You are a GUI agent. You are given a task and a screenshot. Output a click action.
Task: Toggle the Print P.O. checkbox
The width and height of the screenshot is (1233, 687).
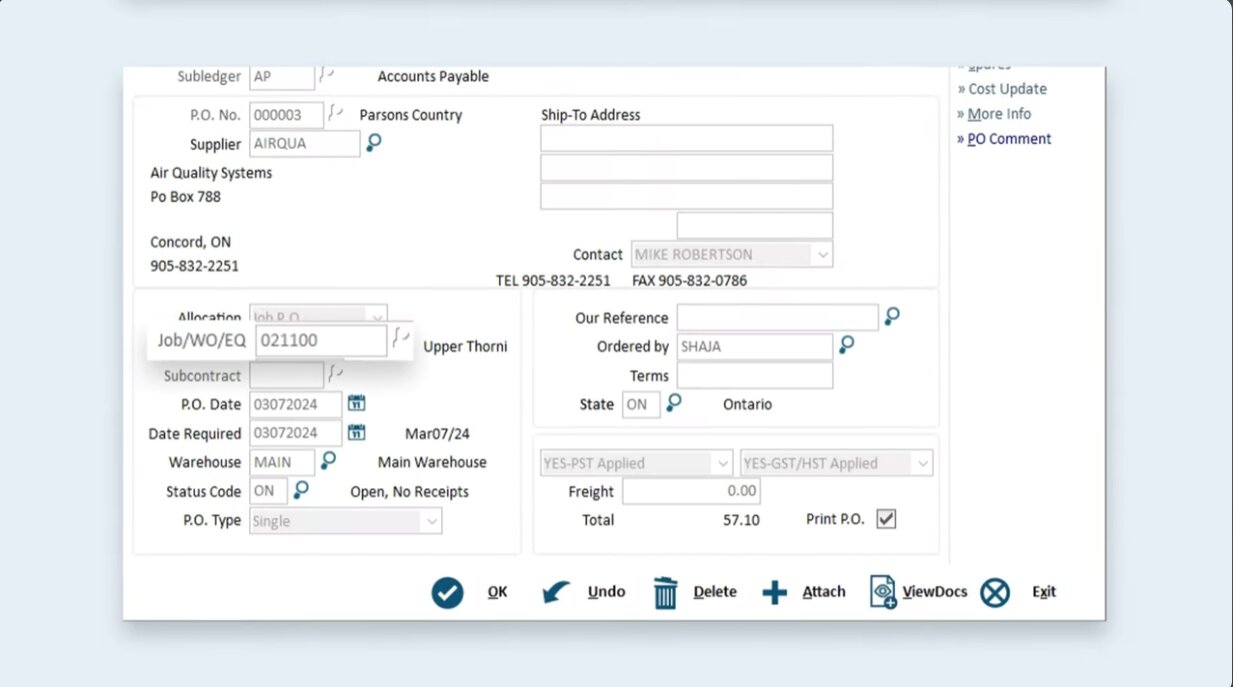886,519
